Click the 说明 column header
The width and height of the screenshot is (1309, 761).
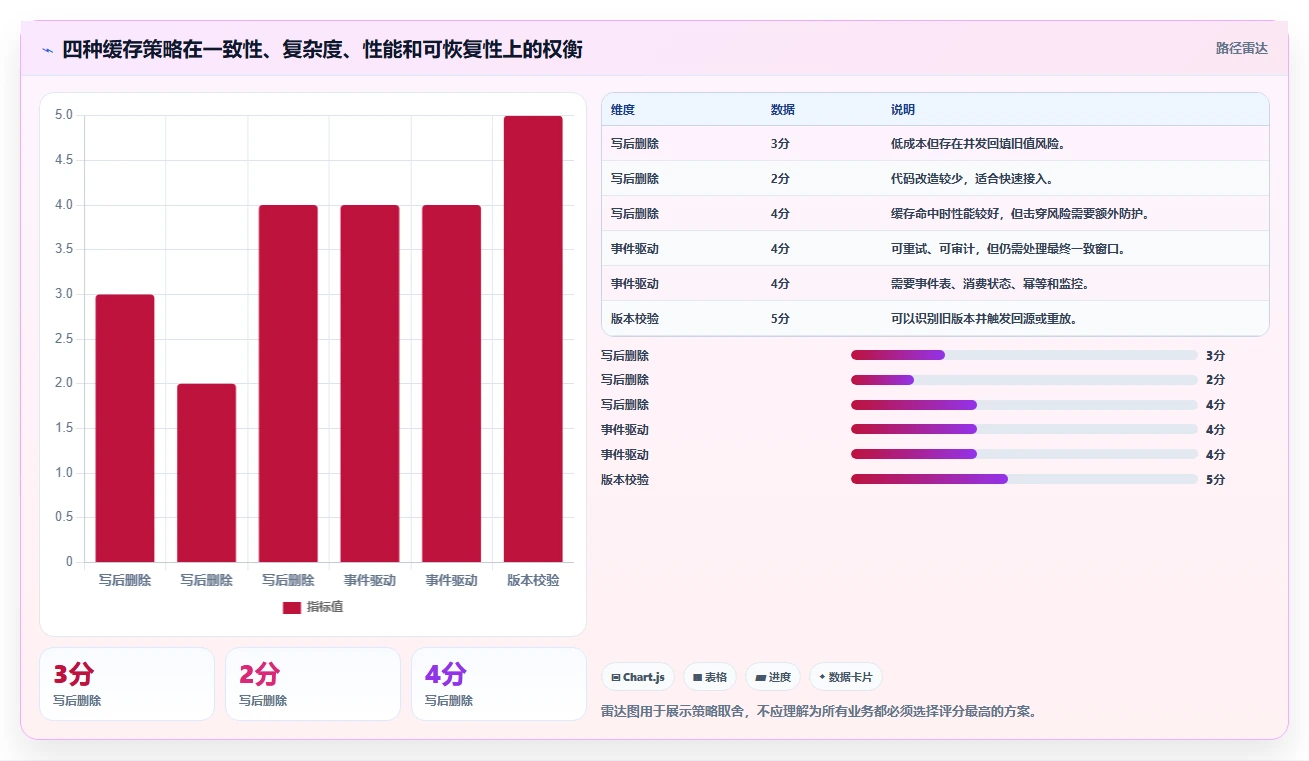pyautogui.click(x=903, y=110)
